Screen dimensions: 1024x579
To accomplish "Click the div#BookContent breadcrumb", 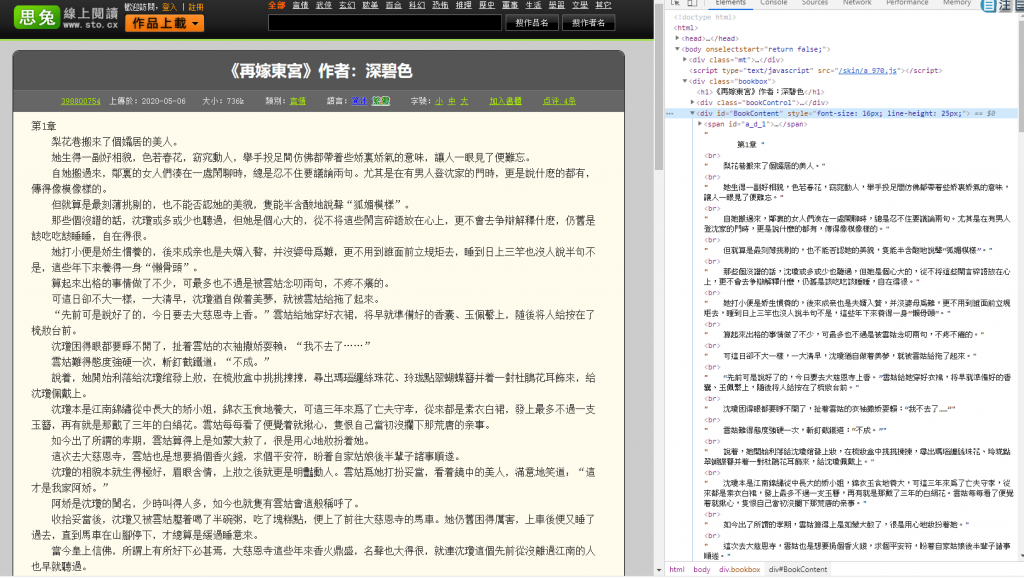I will click(x=798, y=570).
